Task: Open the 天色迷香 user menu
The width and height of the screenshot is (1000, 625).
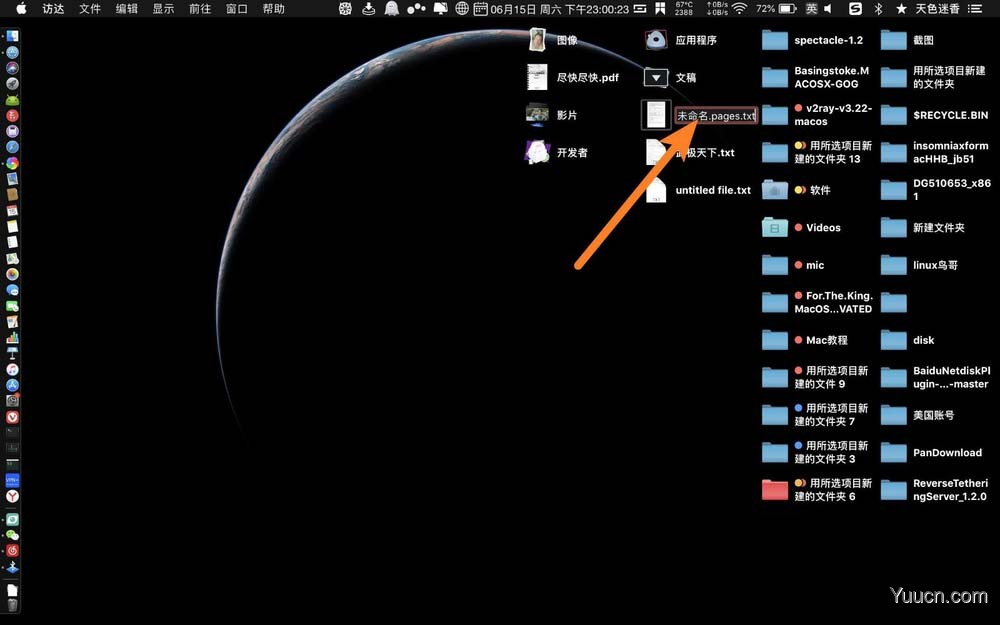Action: pyautogui.click(x=937, y=8)
